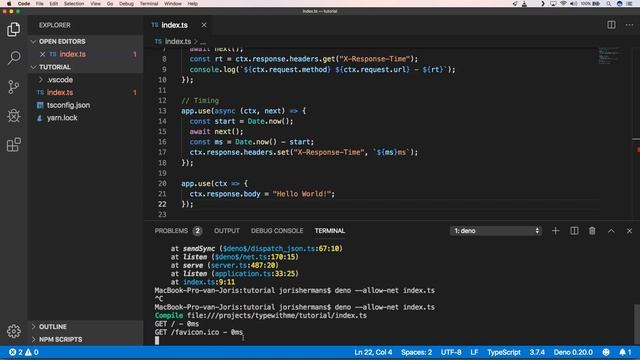Maximize the panel with up chevron
This screenshot has height=360, width=640.
coord(611,231)
